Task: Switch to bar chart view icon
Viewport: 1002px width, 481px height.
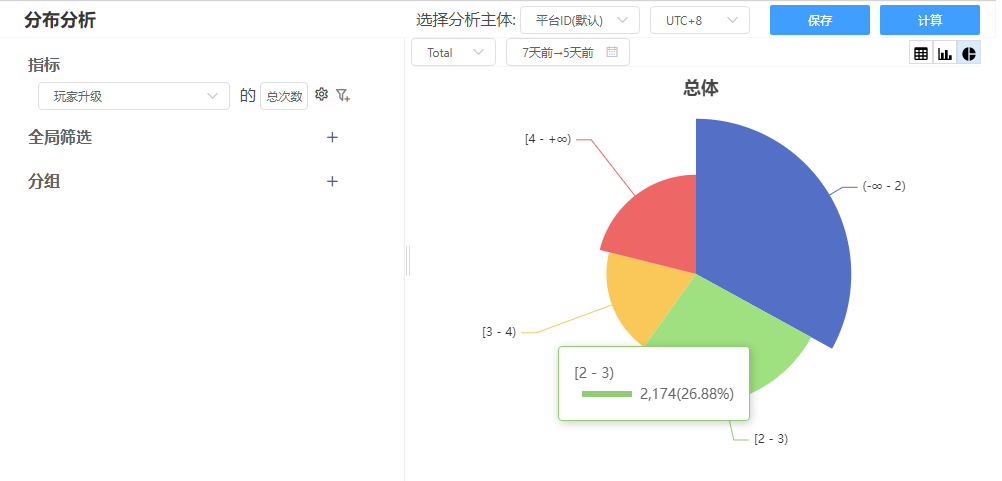Action: pos(944,54)
